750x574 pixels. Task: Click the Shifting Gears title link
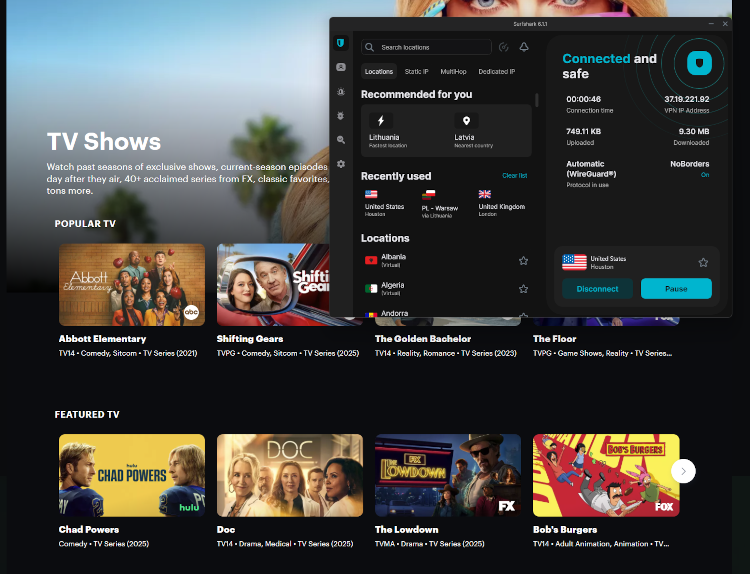pyautogui.click(x=250, y=339)
